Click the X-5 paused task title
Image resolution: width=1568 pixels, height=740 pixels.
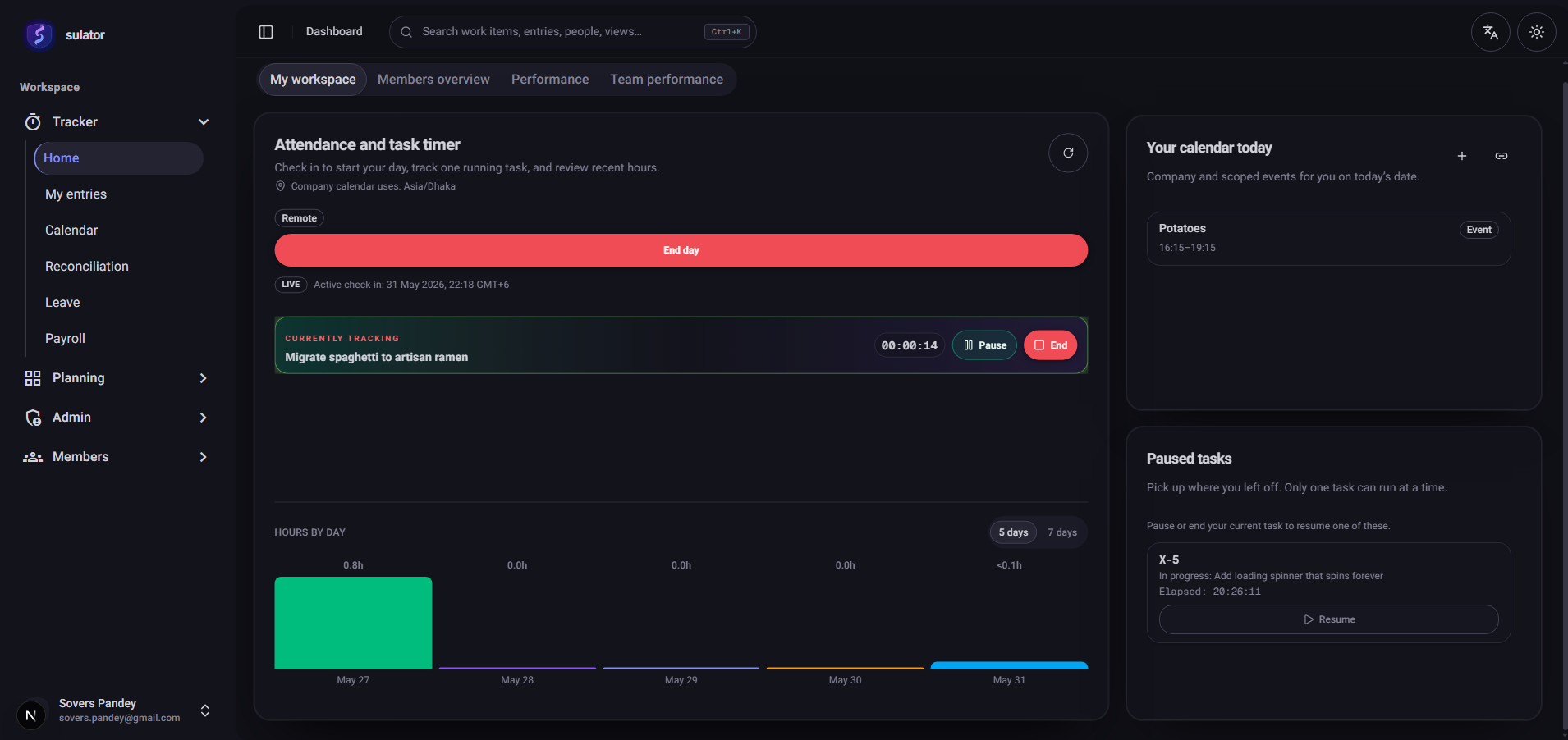pyautogui.click(x=1169, y=560)
